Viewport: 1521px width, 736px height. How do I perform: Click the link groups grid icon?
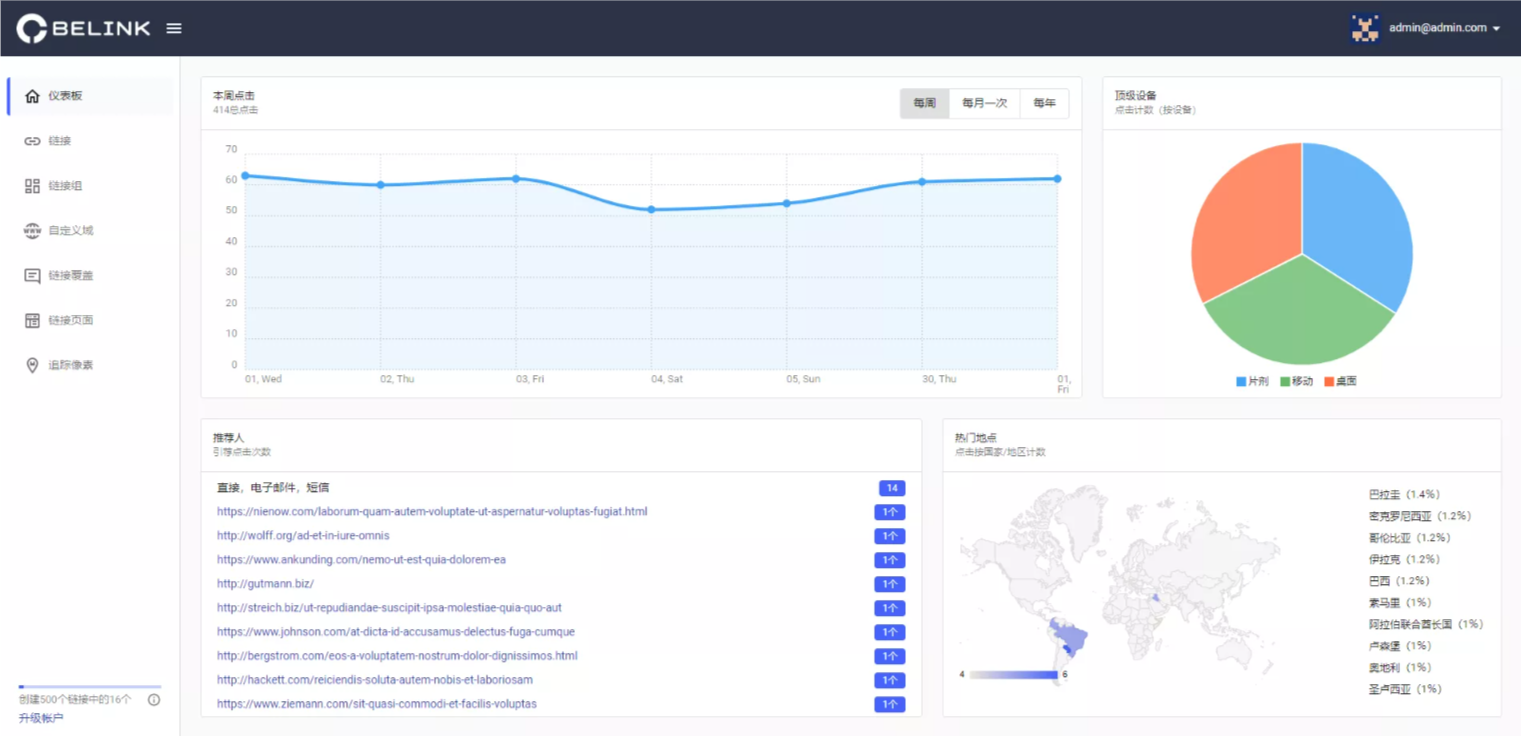point(32,186)
